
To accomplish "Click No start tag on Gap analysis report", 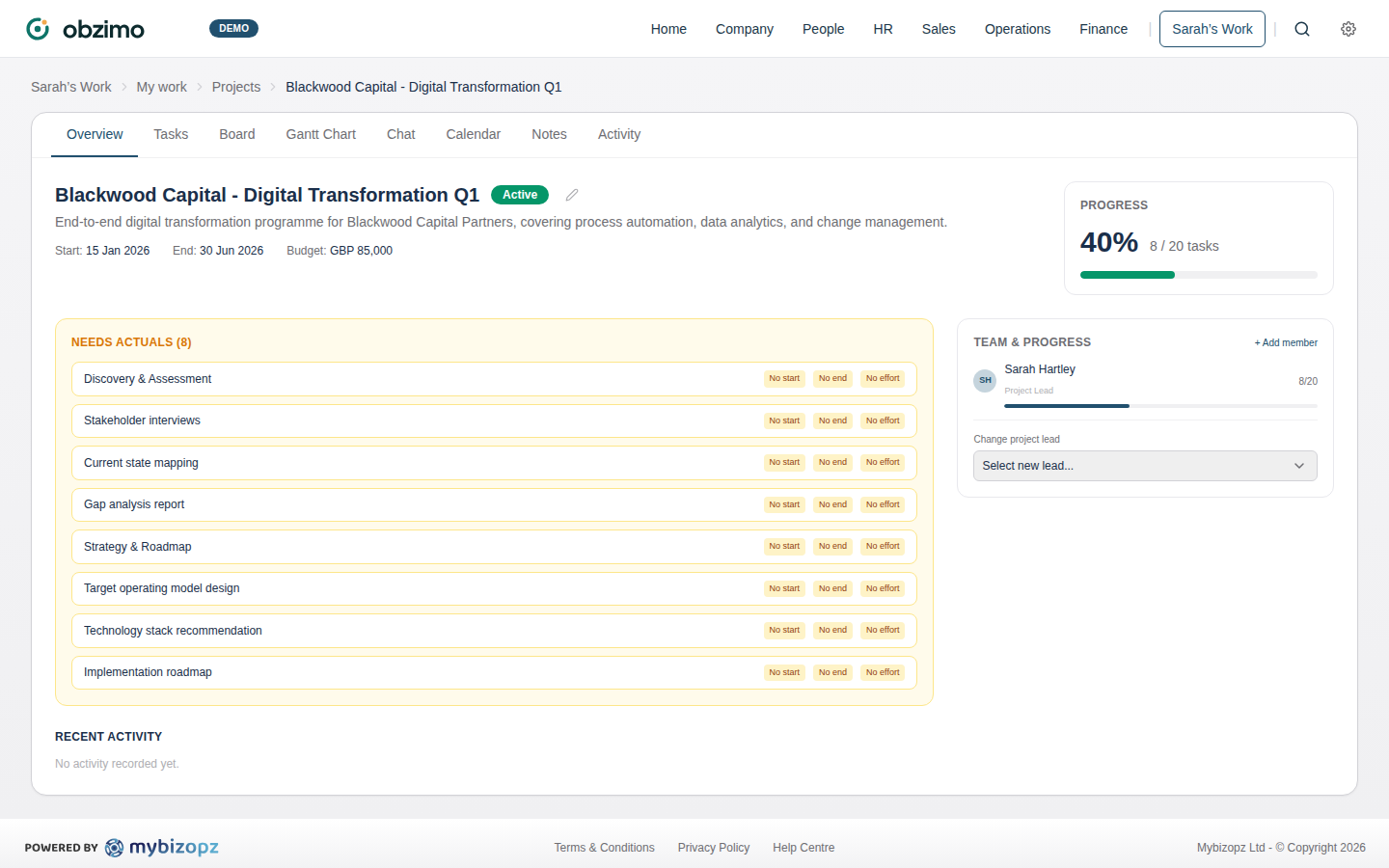I will [x=784, y=504].
